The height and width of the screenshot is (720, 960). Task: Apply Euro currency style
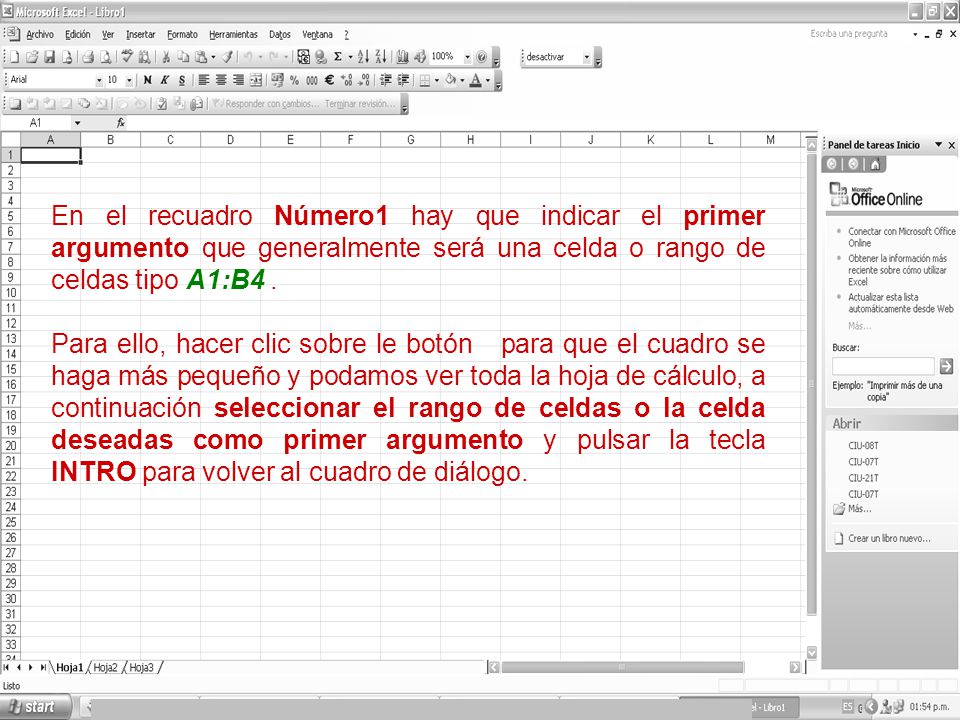[x=329, y=80]
